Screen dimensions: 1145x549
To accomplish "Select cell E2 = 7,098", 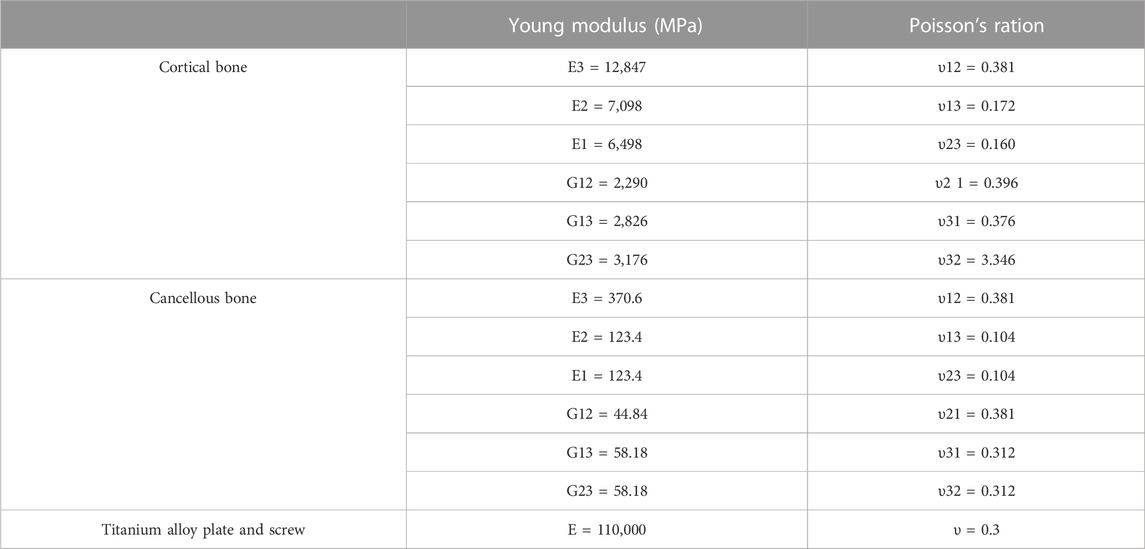I will coord(606,106).
